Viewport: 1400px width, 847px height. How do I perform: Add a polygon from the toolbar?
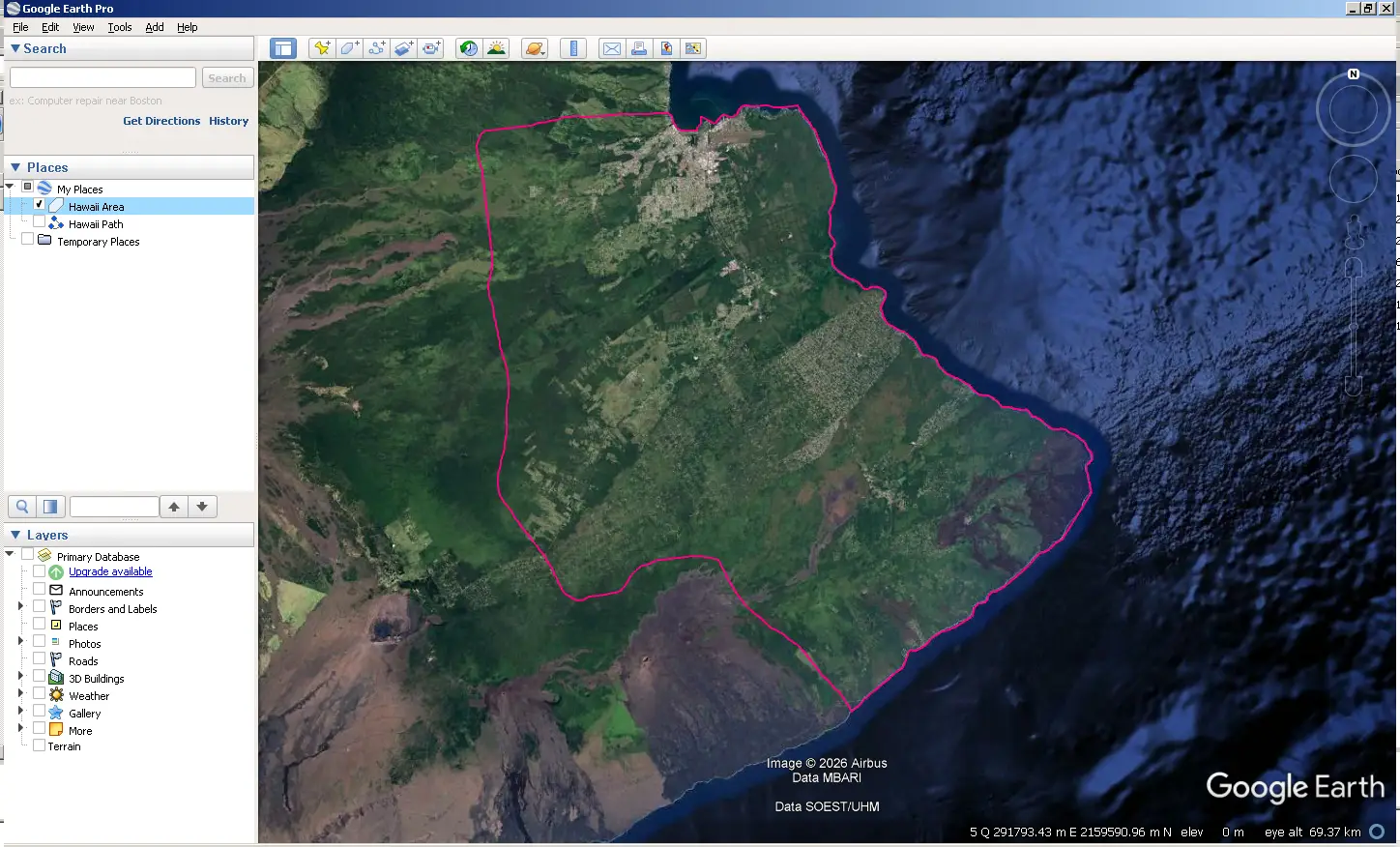pyautogui.click(x=349, y=48)
